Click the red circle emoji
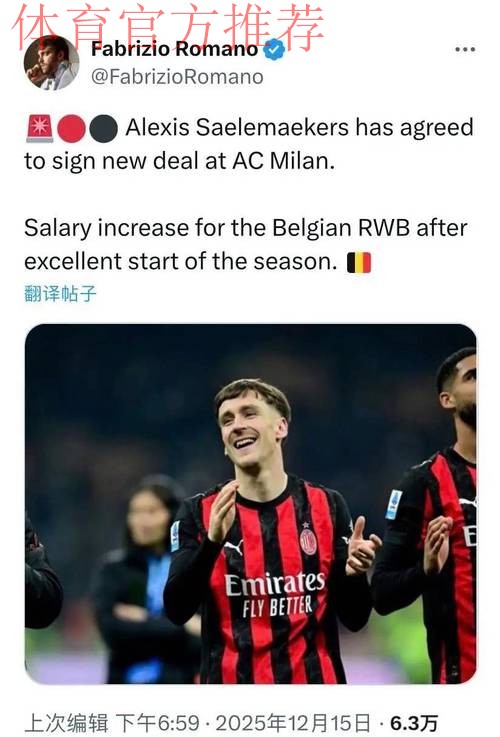The image size is (500, 737). pyautogui.click(x=71, y=128)
